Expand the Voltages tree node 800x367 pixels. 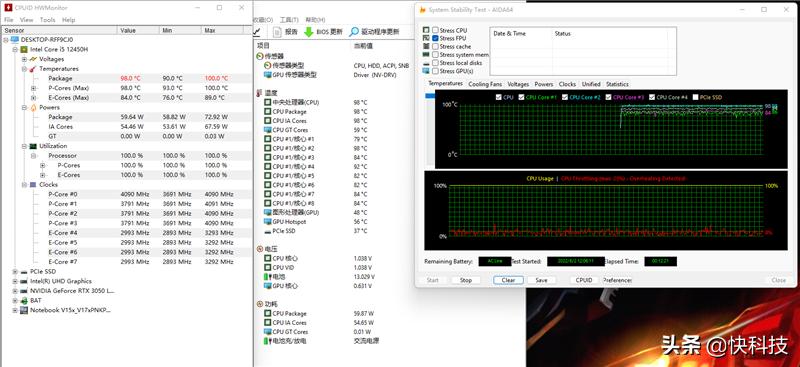24,59
